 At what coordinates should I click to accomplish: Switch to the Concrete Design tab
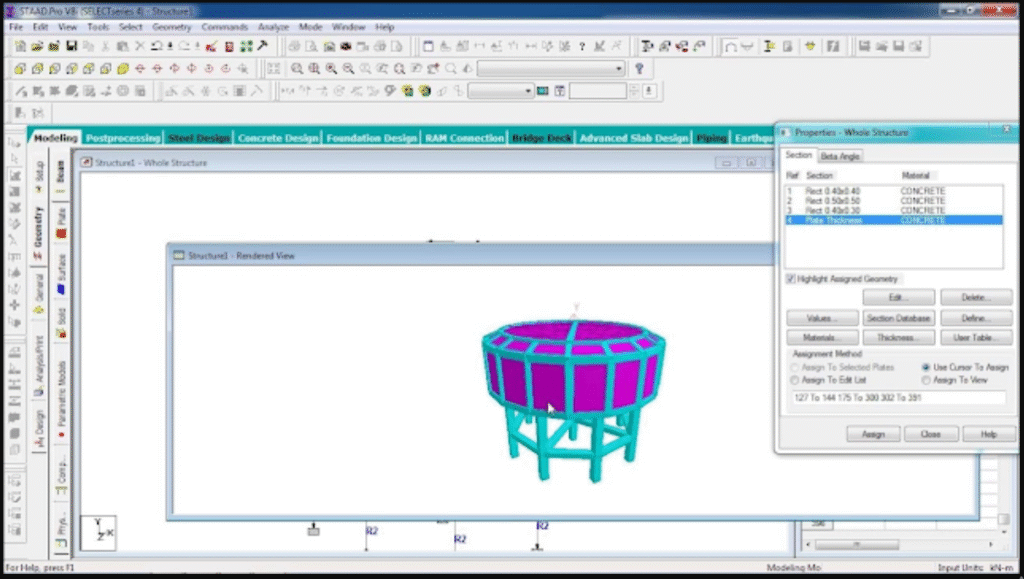tap(278, 138)
